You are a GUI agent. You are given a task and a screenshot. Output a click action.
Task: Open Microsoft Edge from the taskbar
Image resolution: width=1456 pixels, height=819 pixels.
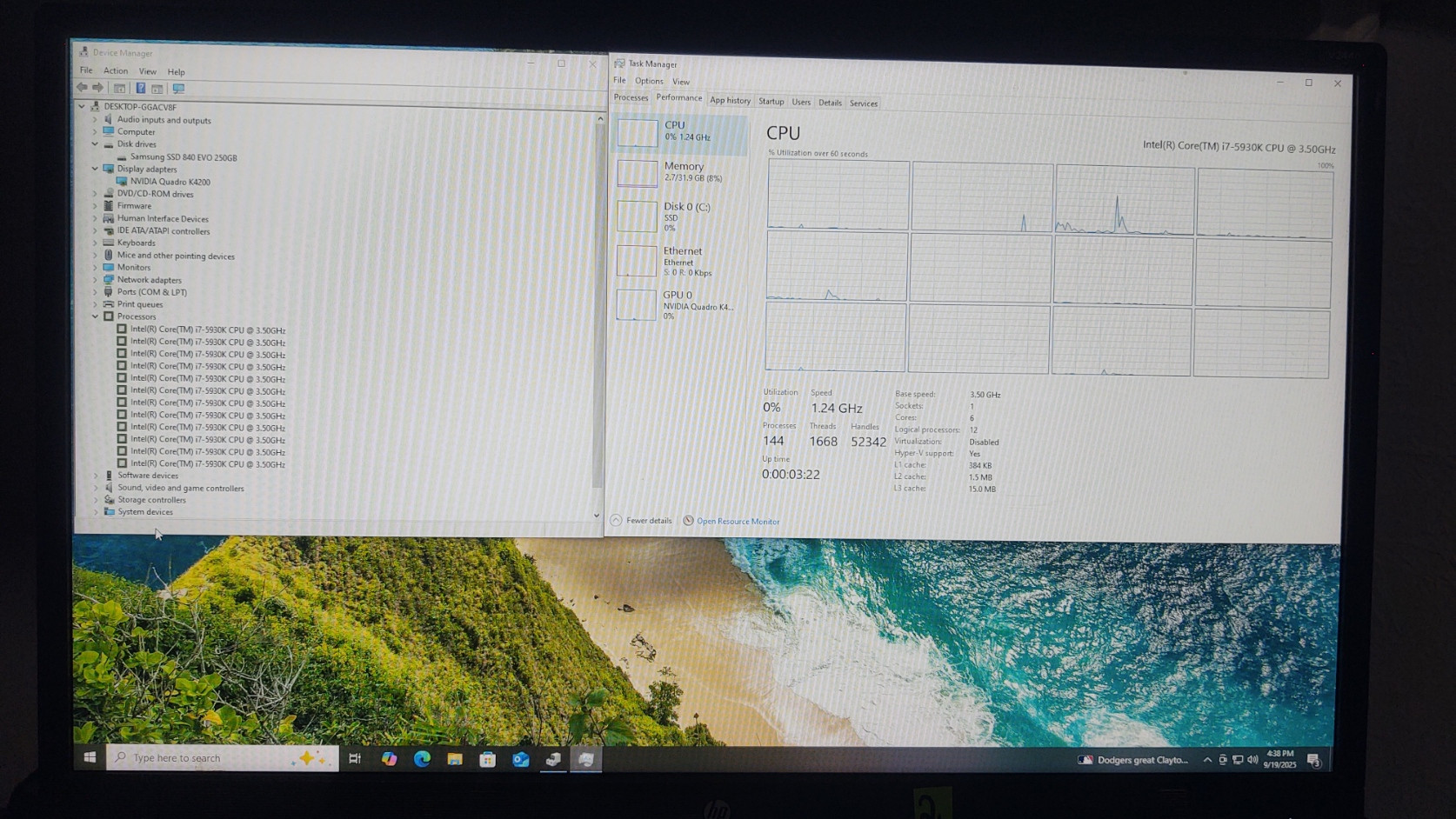click(422, 759)
